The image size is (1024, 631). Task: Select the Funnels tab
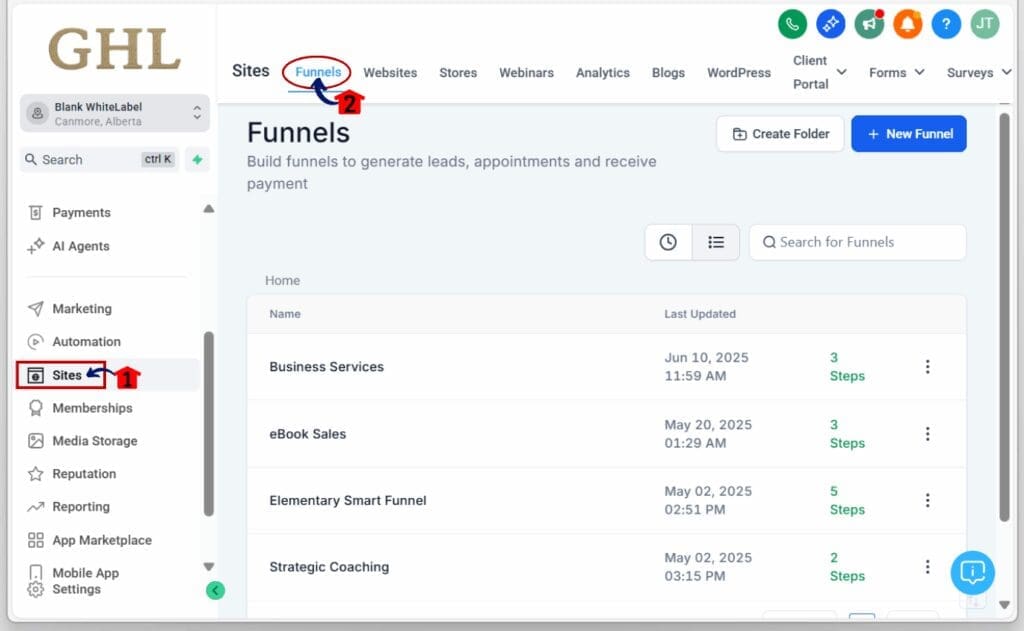tap(318, 72)
